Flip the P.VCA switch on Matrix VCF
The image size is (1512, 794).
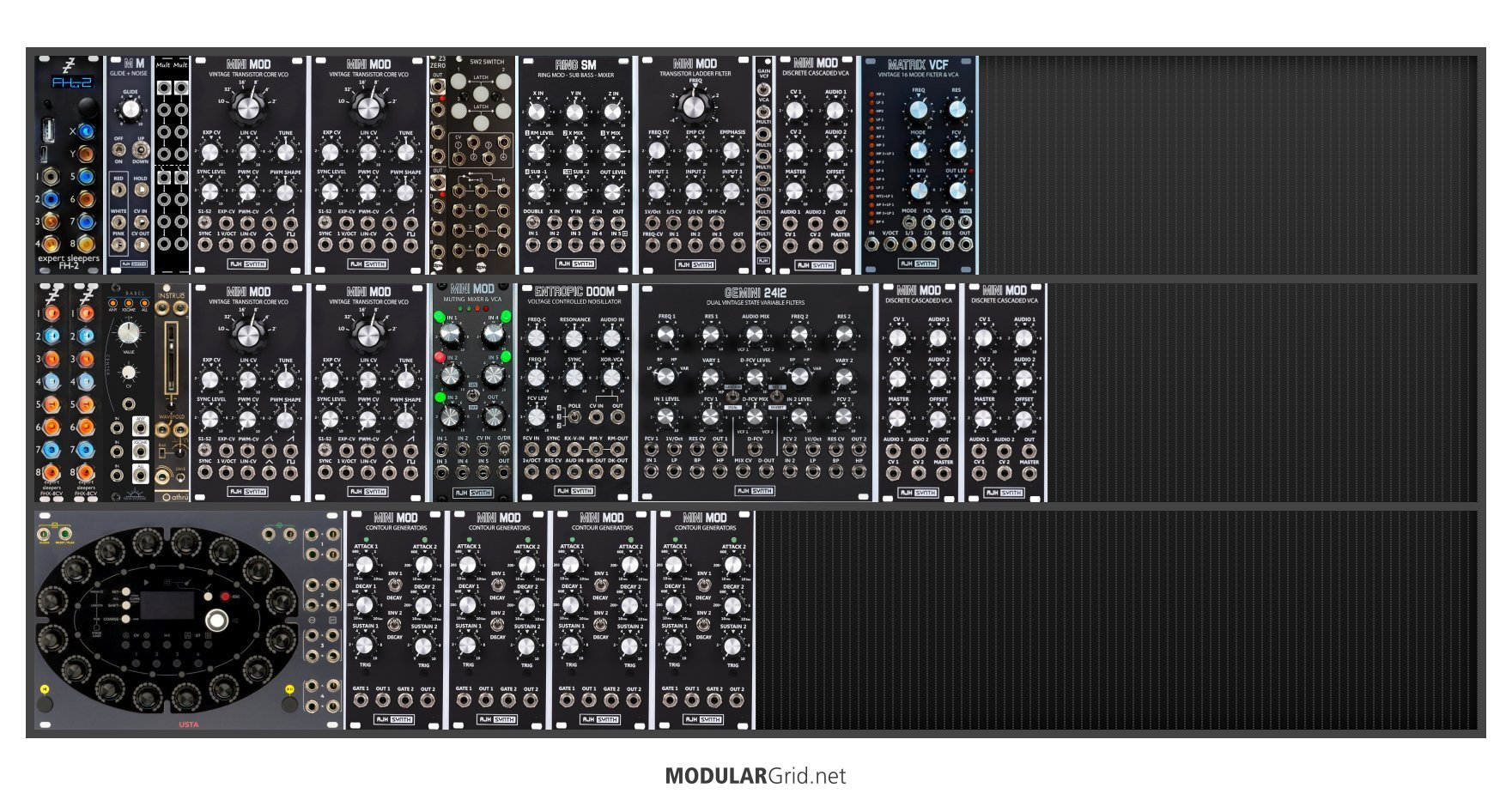[x=964, y=222]
